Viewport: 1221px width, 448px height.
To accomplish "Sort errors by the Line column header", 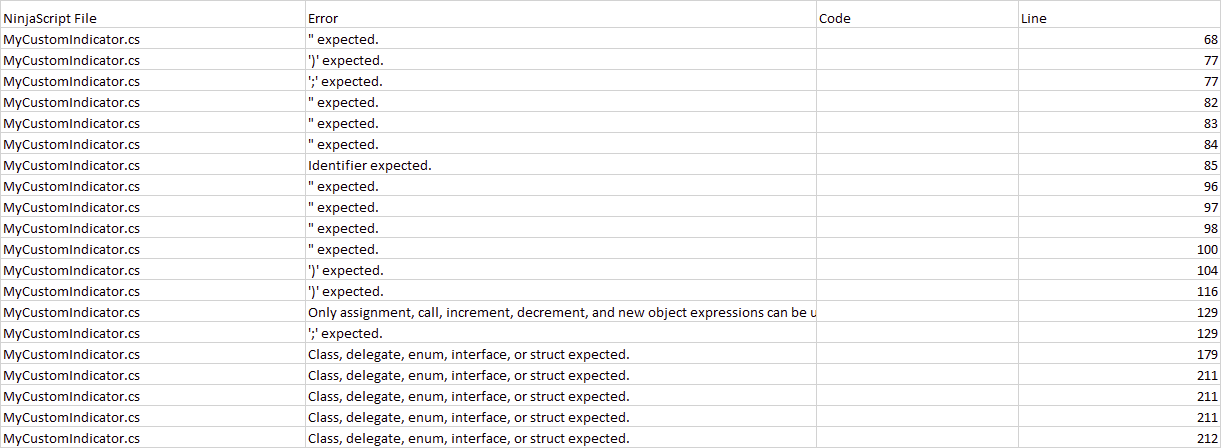I will 1034,18.
